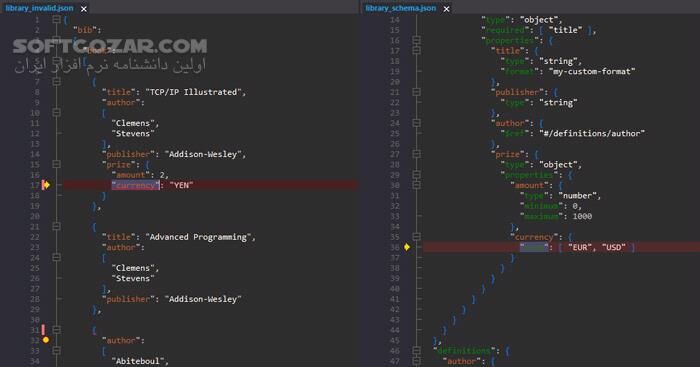700x367 pixels.
Task: Click line number 36 in schema gutter
Action: pyautogui.click(x=395, y=247)
